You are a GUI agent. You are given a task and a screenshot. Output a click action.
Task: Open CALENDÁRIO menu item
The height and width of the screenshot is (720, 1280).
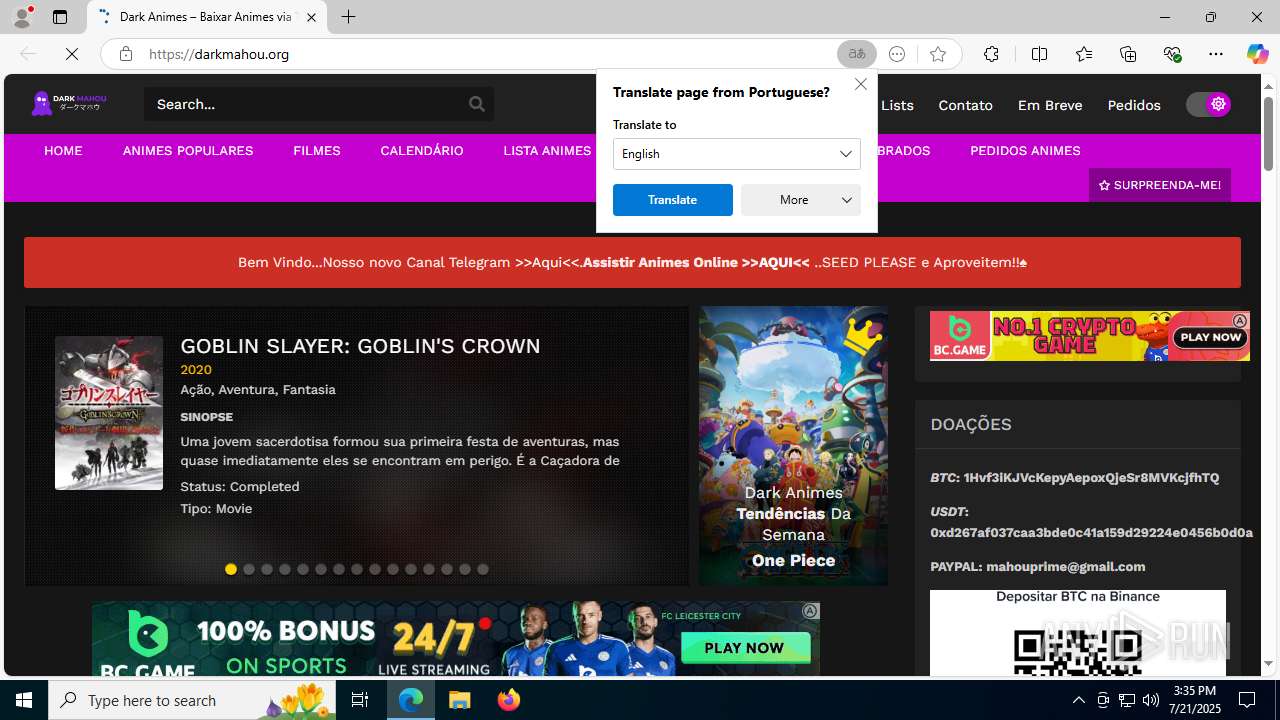[x=422, y=151]
